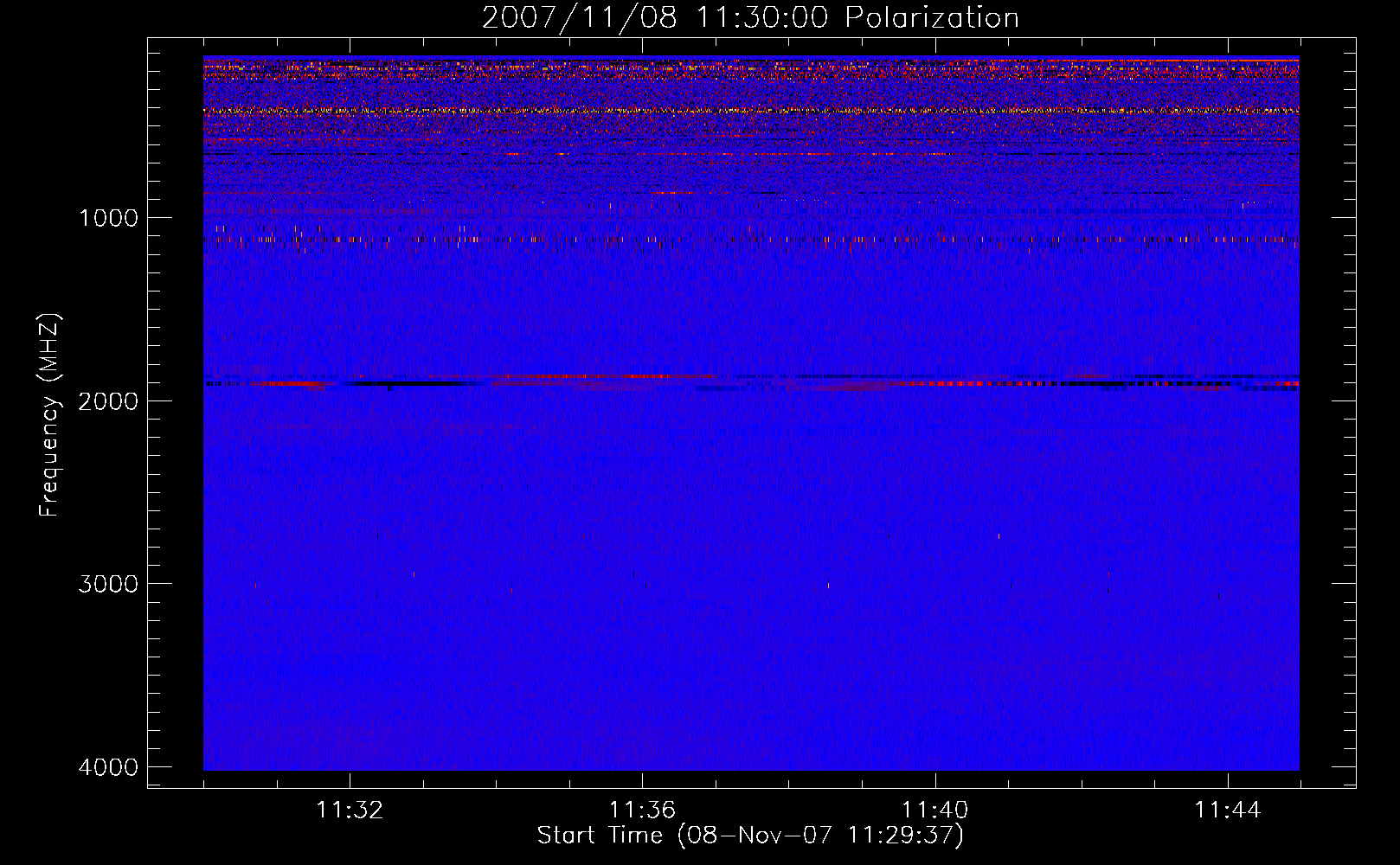Click the 4000 frequency tick label
The image size is (1400, 865).
coord(108,767)
